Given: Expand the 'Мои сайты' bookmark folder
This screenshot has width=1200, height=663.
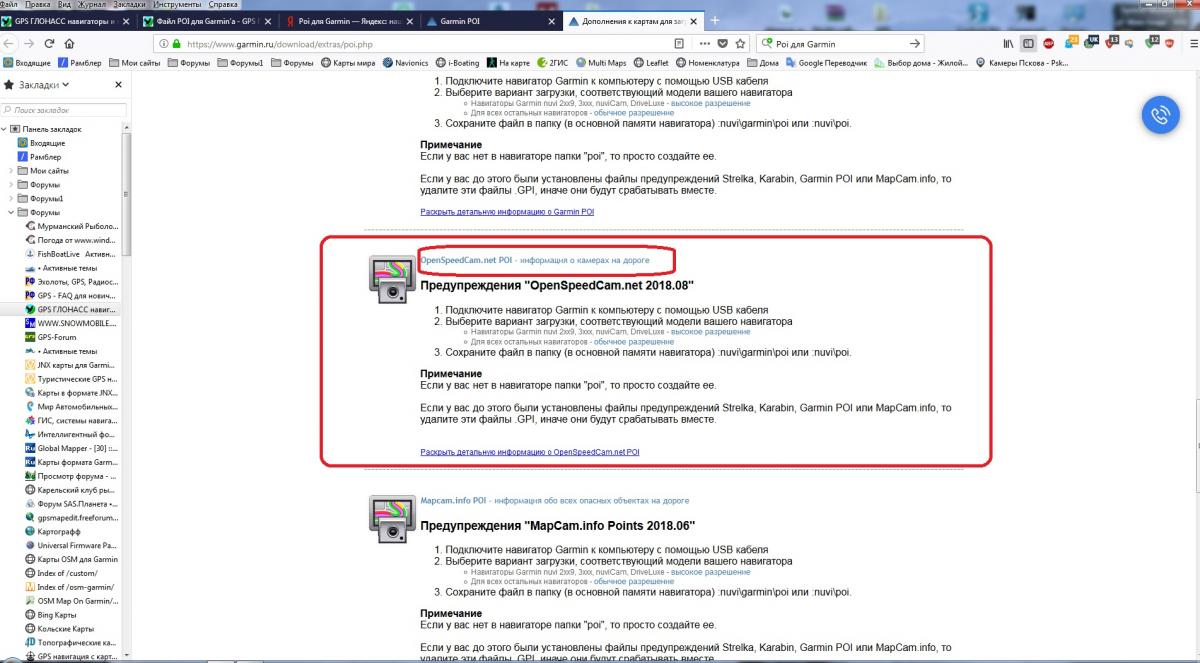Looking at the screenshot, I should pyautogui.click(x=11, y=171).
